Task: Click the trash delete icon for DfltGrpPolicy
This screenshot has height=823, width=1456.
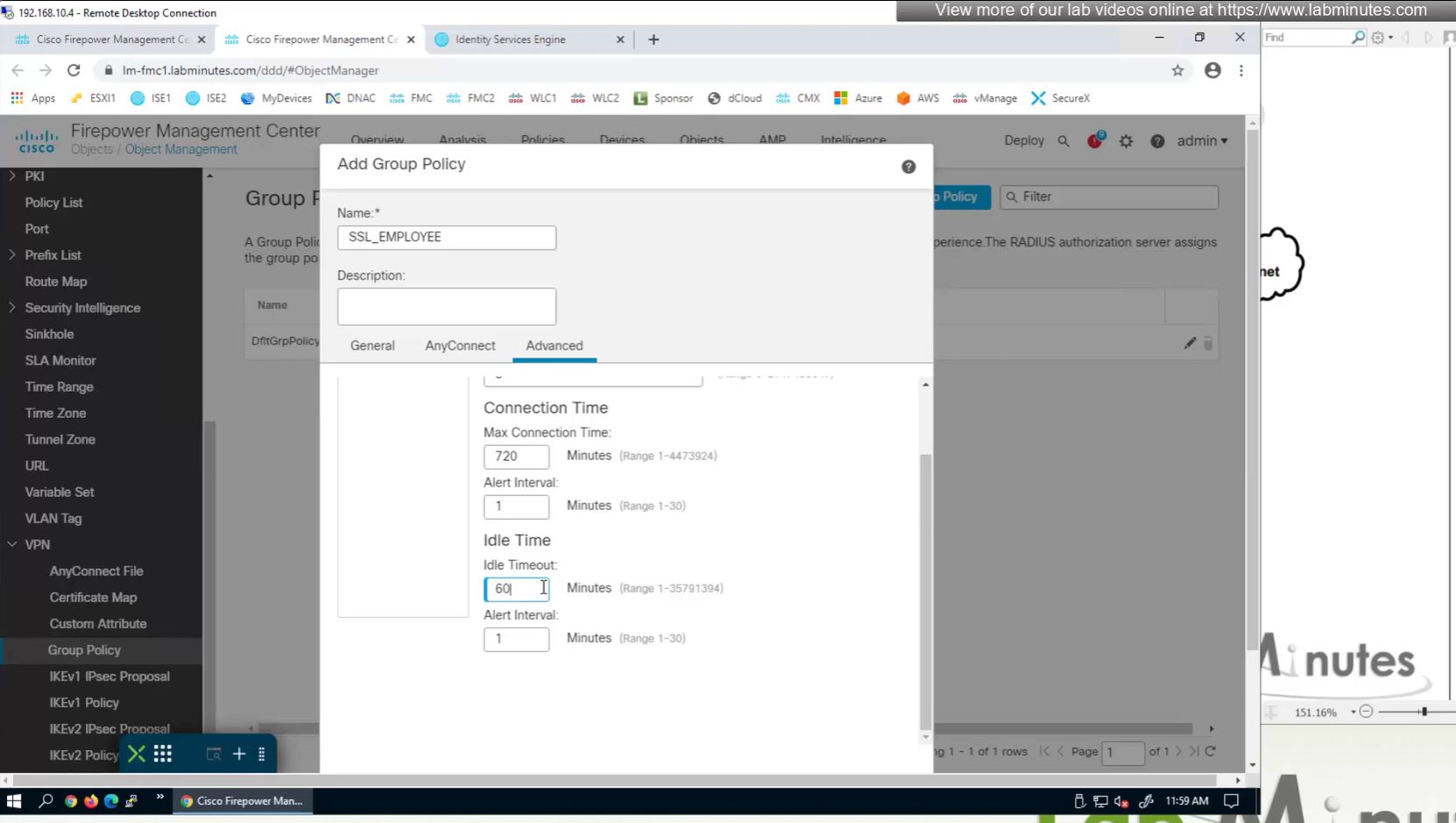Action: [1208, 344]
